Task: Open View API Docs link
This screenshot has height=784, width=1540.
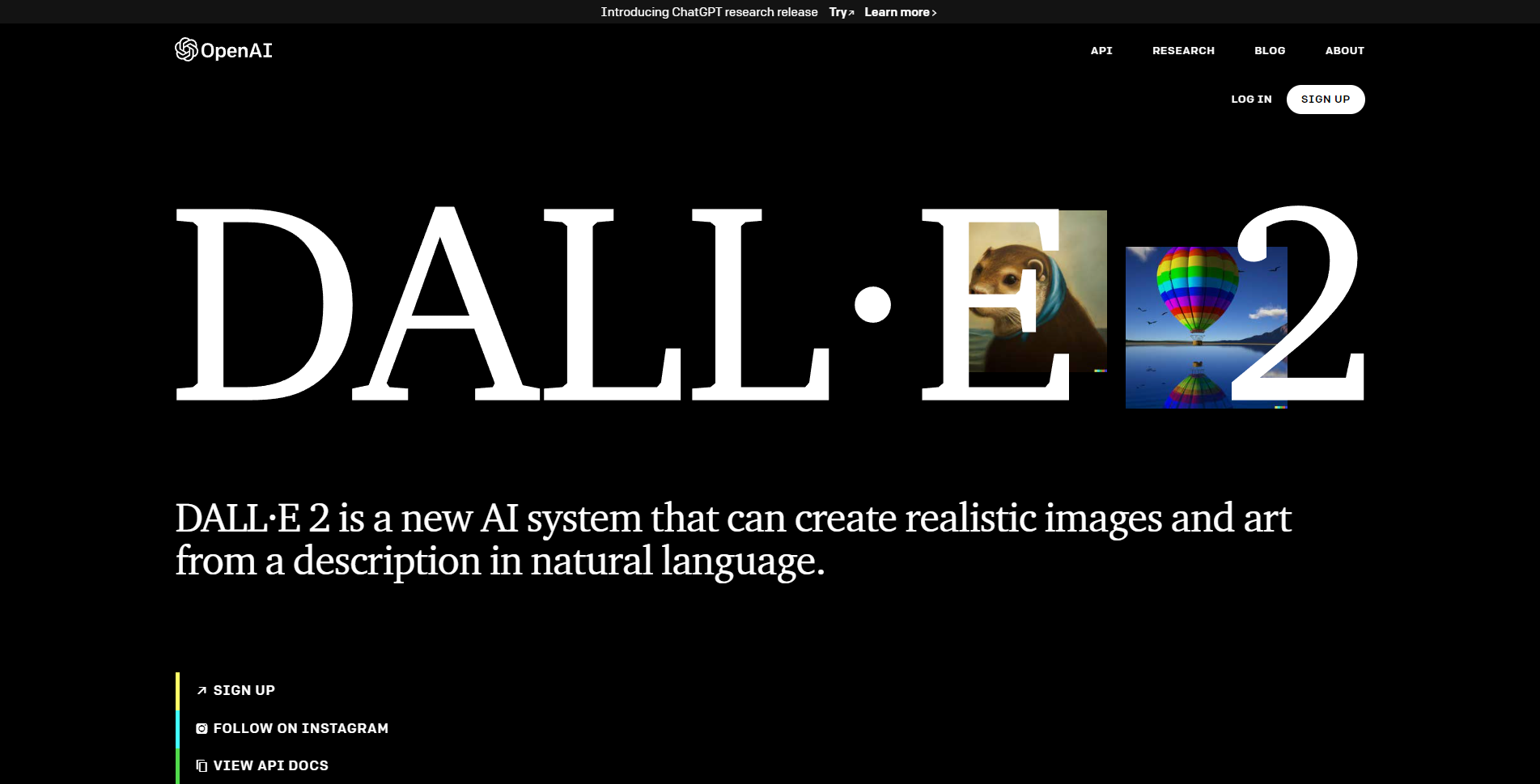Action: (x=262, y=765)
